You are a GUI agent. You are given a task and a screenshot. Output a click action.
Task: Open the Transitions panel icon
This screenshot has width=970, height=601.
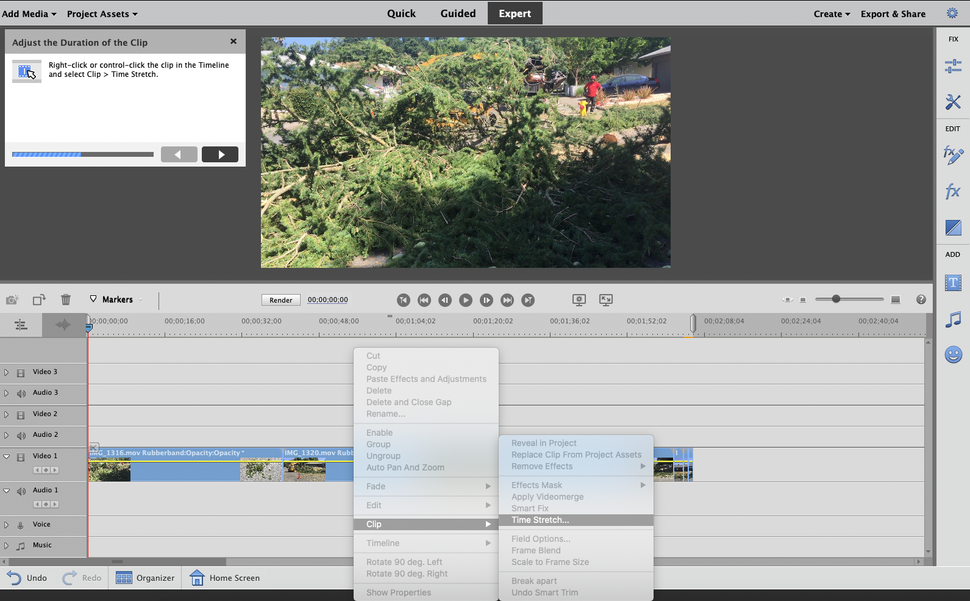(952, 227)
